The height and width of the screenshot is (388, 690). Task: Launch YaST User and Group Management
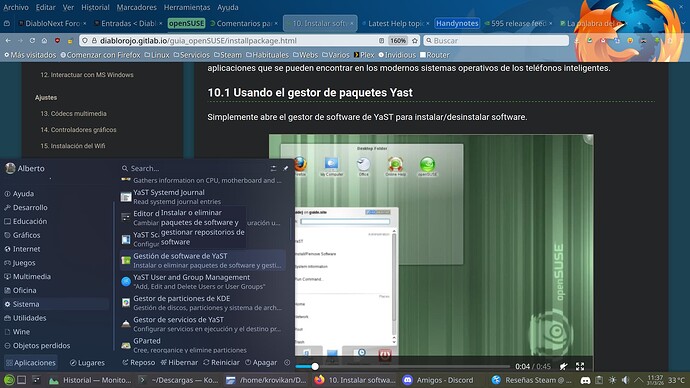202,282
